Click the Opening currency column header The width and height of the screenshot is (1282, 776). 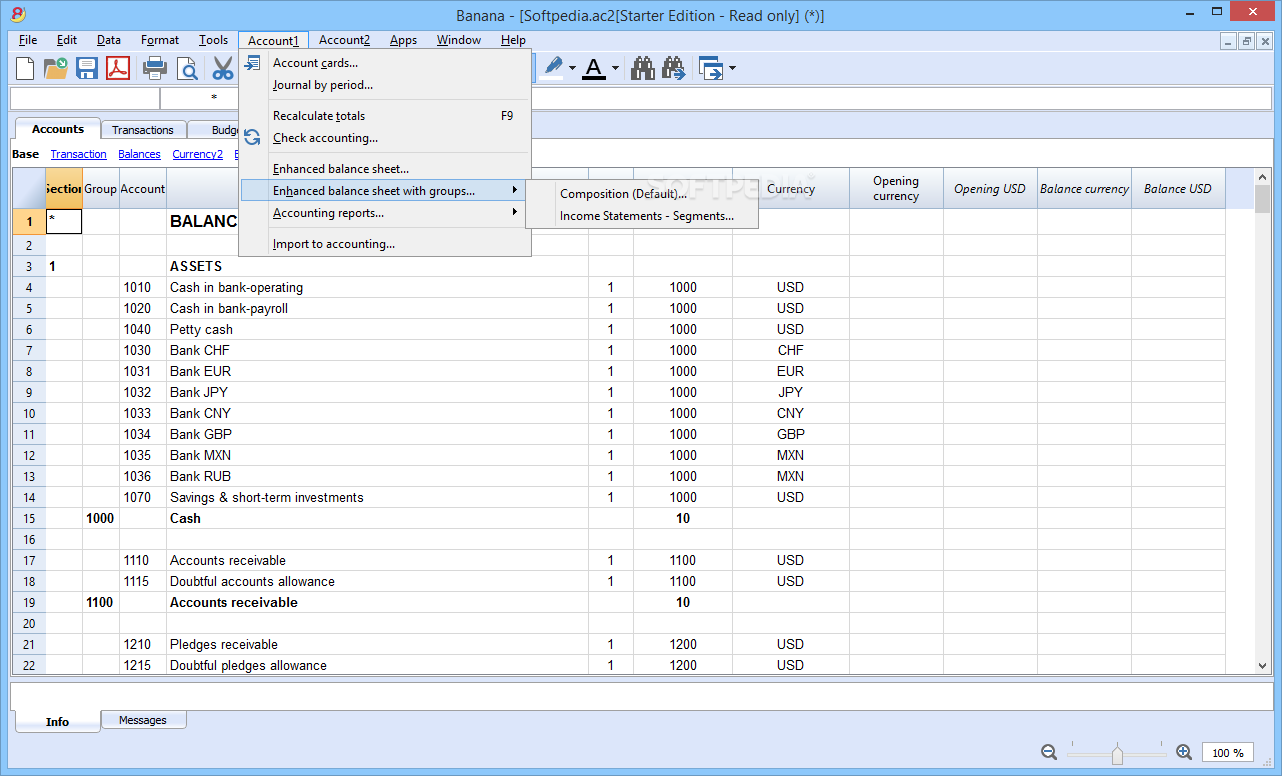[x=896, y=188]
